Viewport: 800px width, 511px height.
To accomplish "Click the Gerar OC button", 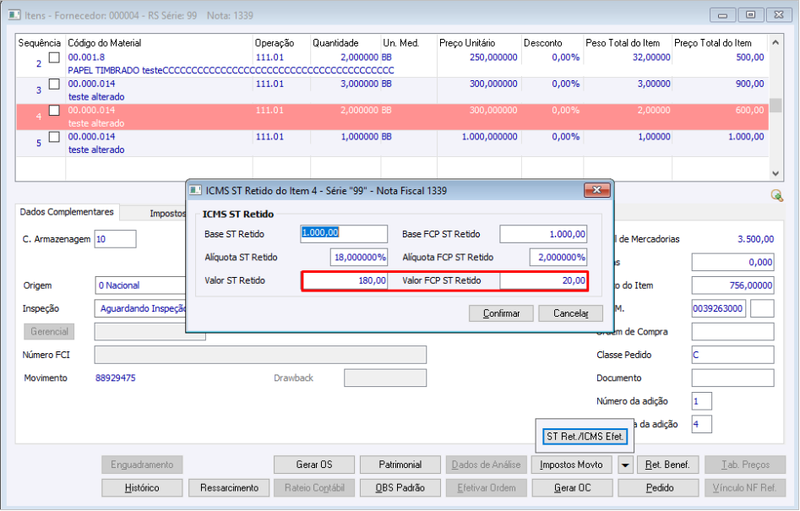I will coord(572,488).
